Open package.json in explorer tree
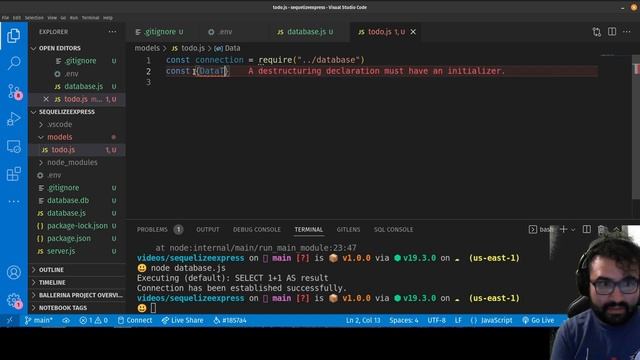Viewport: 640px width, 360px height. coord(77,238)
